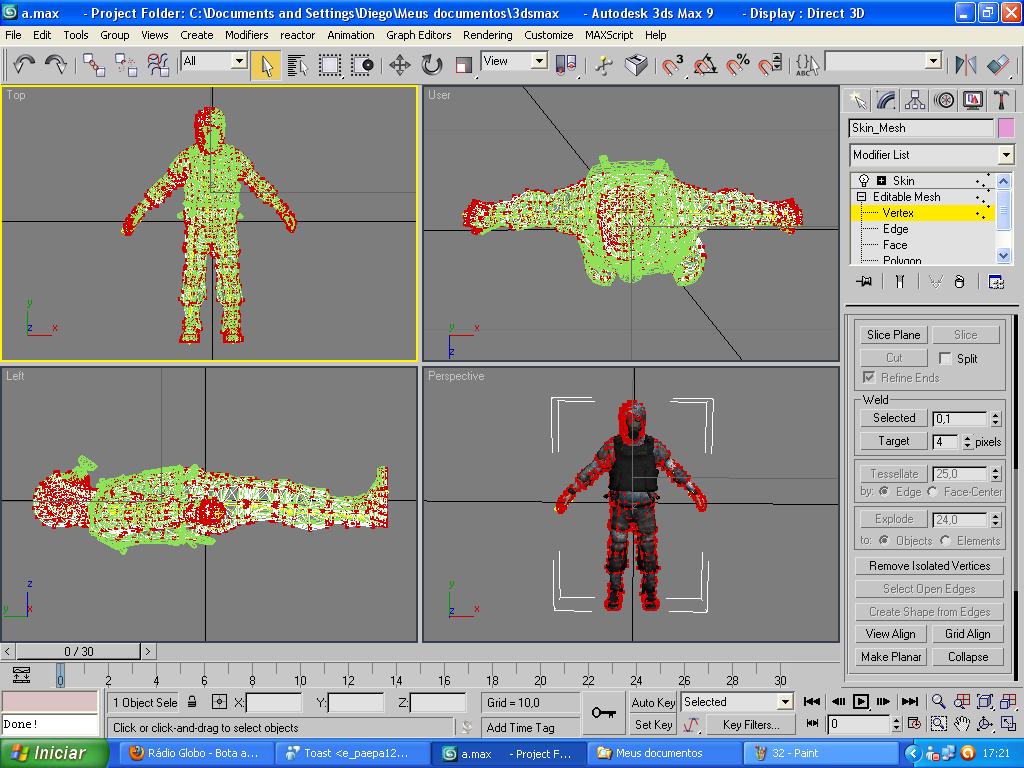Viewport: 1024px width, 768px height.
Task: Open the Modifiers menu
Action: point(246,34)
